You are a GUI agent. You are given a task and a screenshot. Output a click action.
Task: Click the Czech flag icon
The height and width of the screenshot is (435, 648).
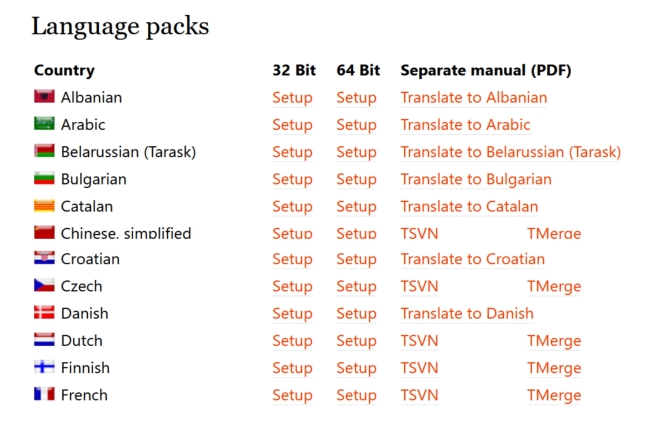pos(44,285)
